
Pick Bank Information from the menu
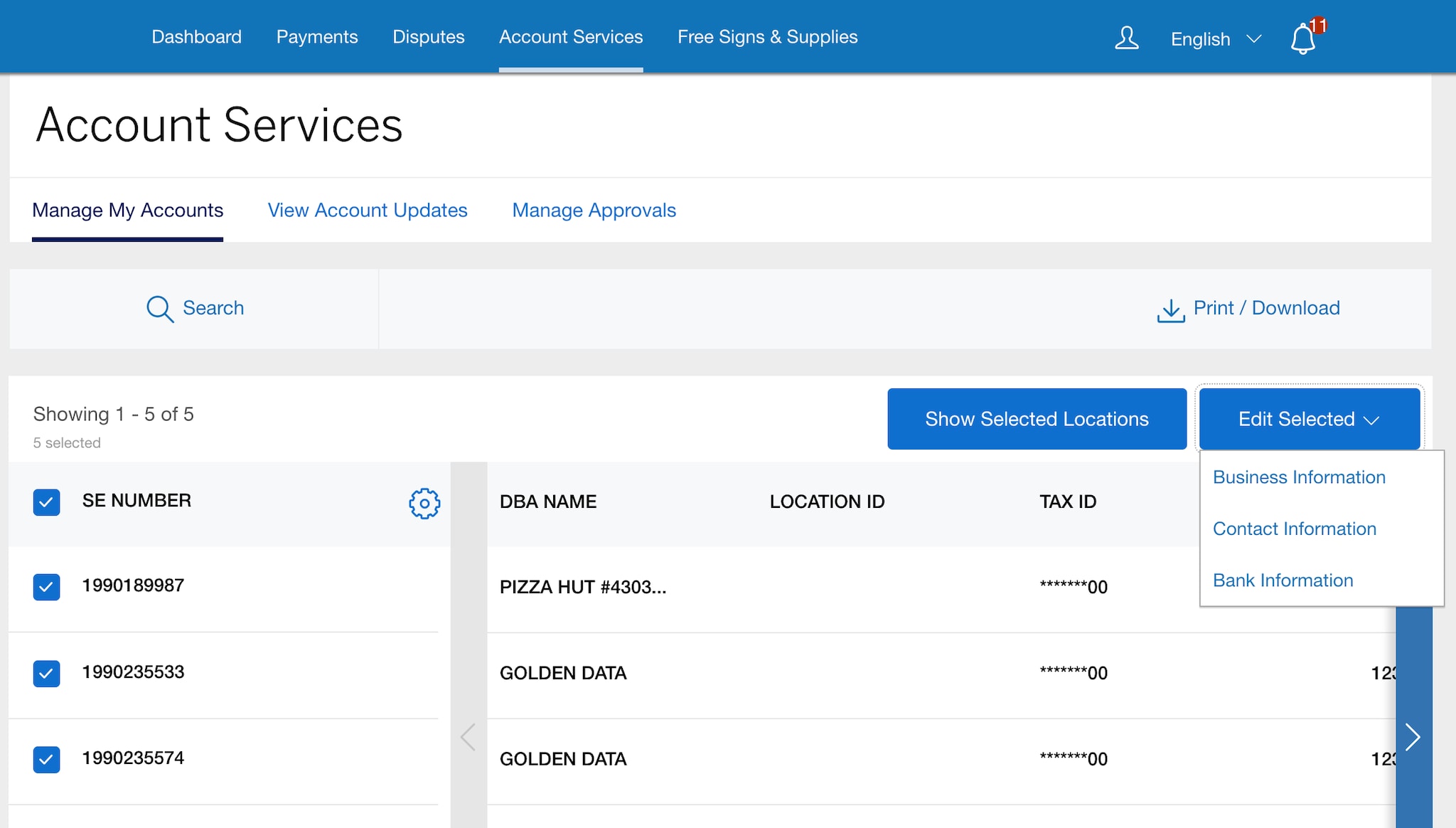pyautogui.click(x=1283, y=580)
